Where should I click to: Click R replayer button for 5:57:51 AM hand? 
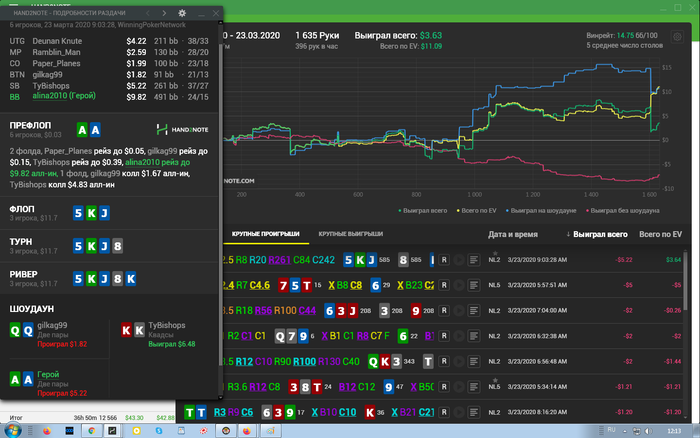click(444, 285)
